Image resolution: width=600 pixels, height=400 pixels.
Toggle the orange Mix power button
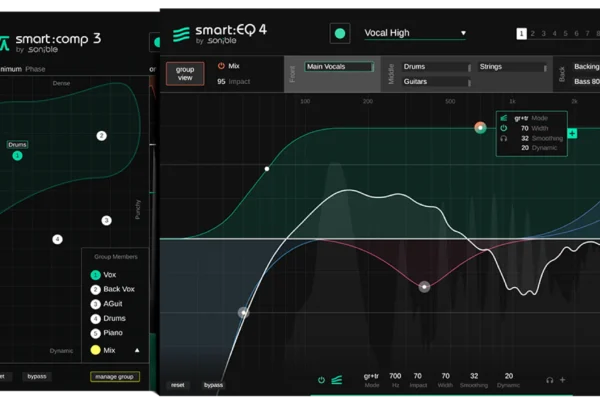point(220,66)
